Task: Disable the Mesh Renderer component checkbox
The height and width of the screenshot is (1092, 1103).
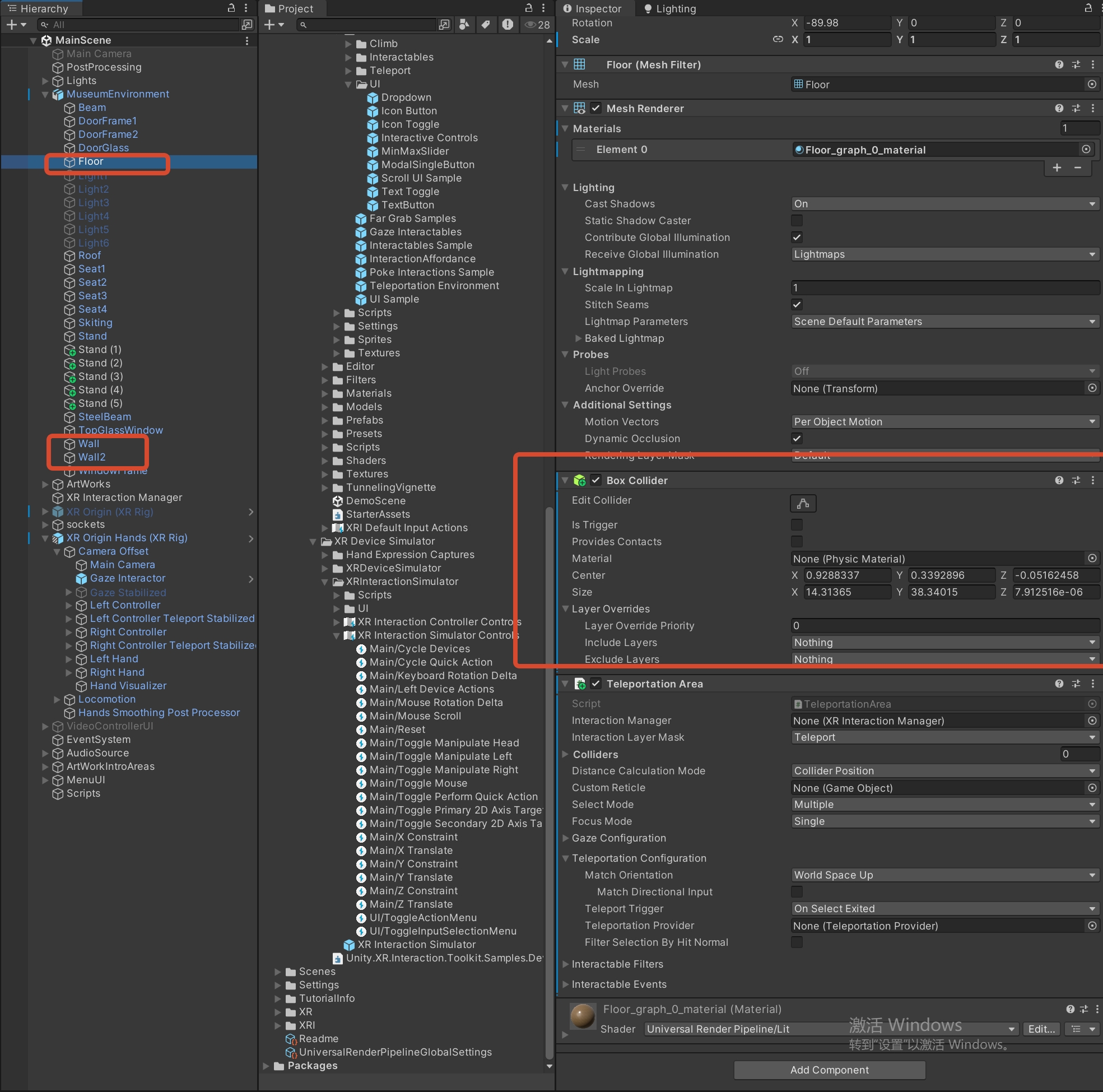Action: coord(595,108)
